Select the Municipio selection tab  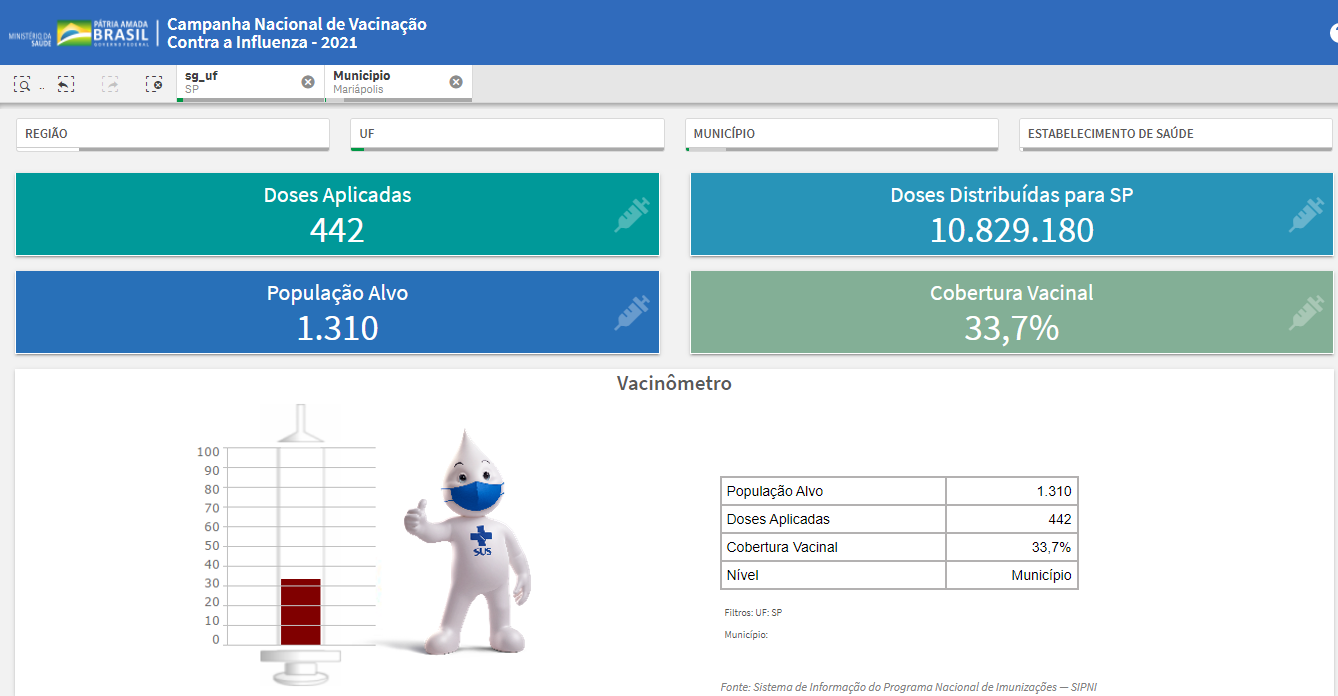[x=387, y=82]
